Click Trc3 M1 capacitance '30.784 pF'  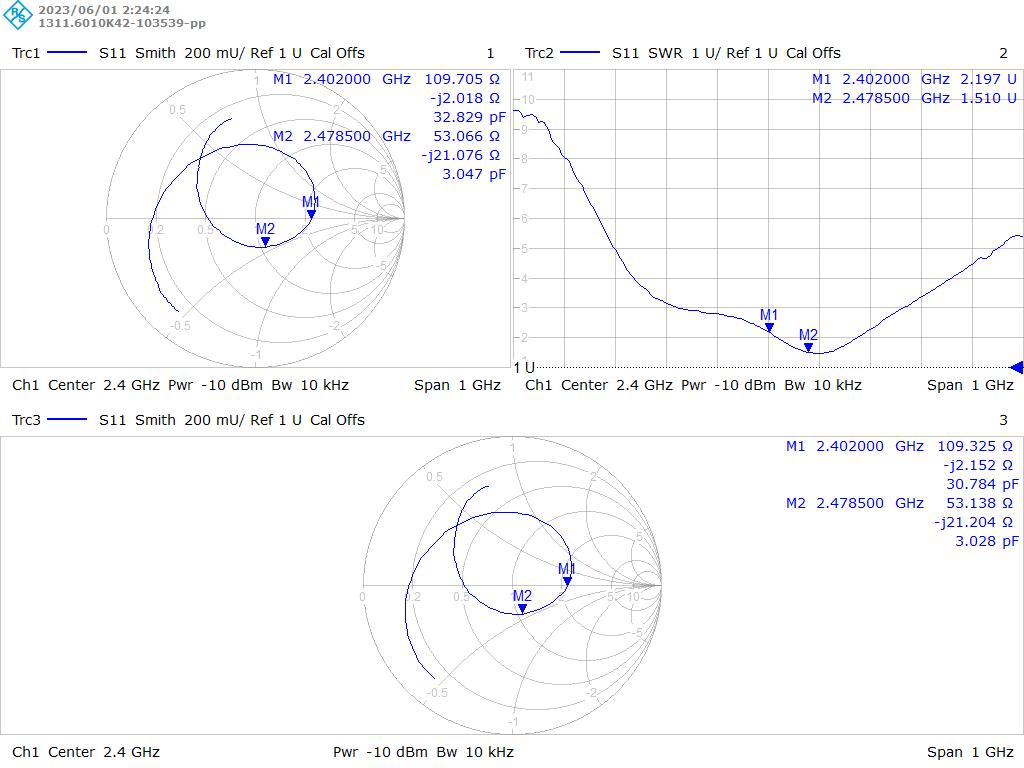coord(982,484)
